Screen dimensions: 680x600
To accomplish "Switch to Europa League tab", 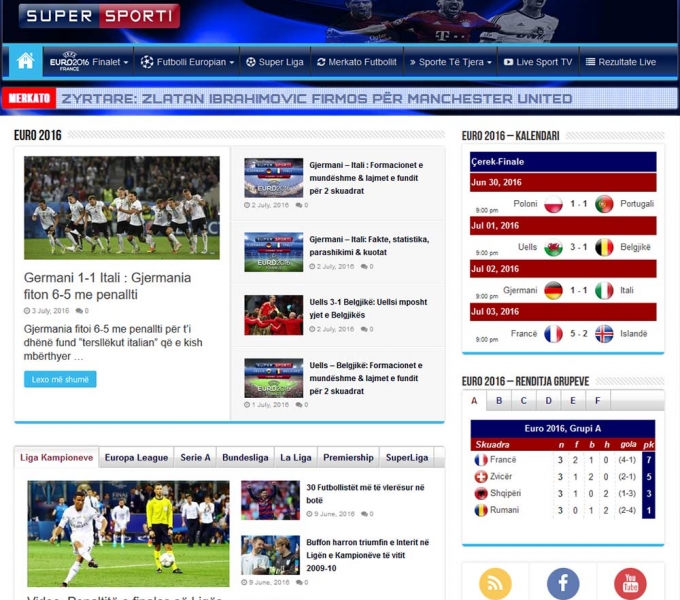I will (136, 457).
